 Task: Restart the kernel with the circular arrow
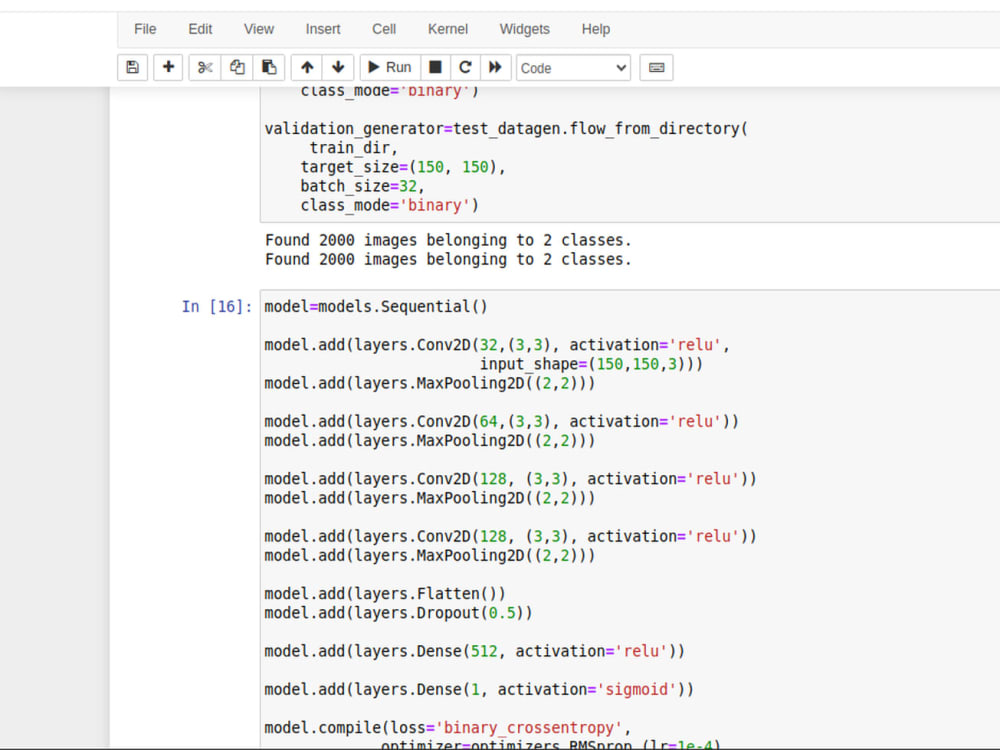(x=465, y=68)
